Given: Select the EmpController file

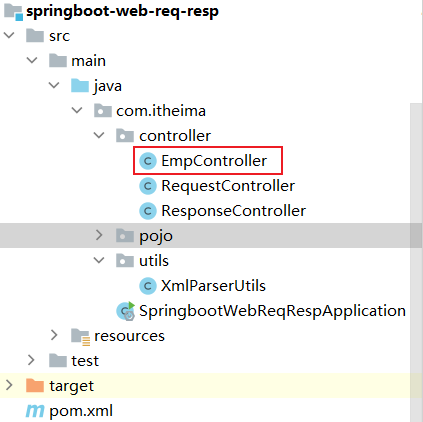Looking at the screenshot, I should 214,161.
